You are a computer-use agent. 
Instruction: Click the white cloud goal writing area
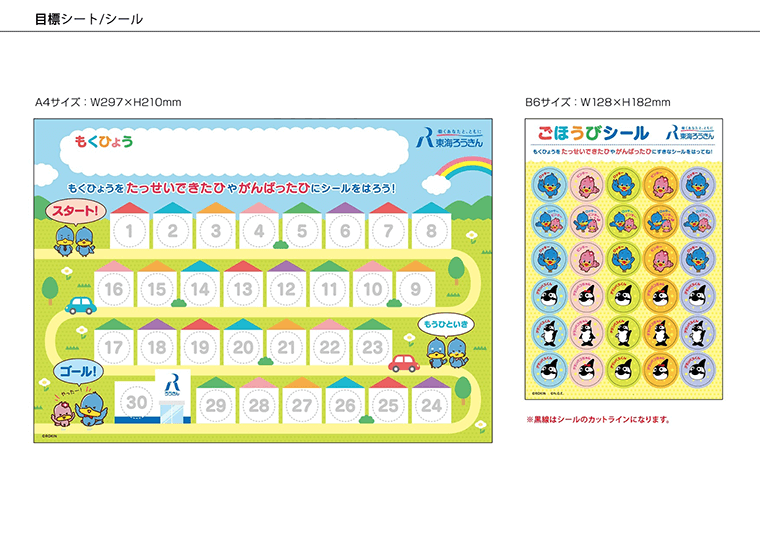click(234, 152)
